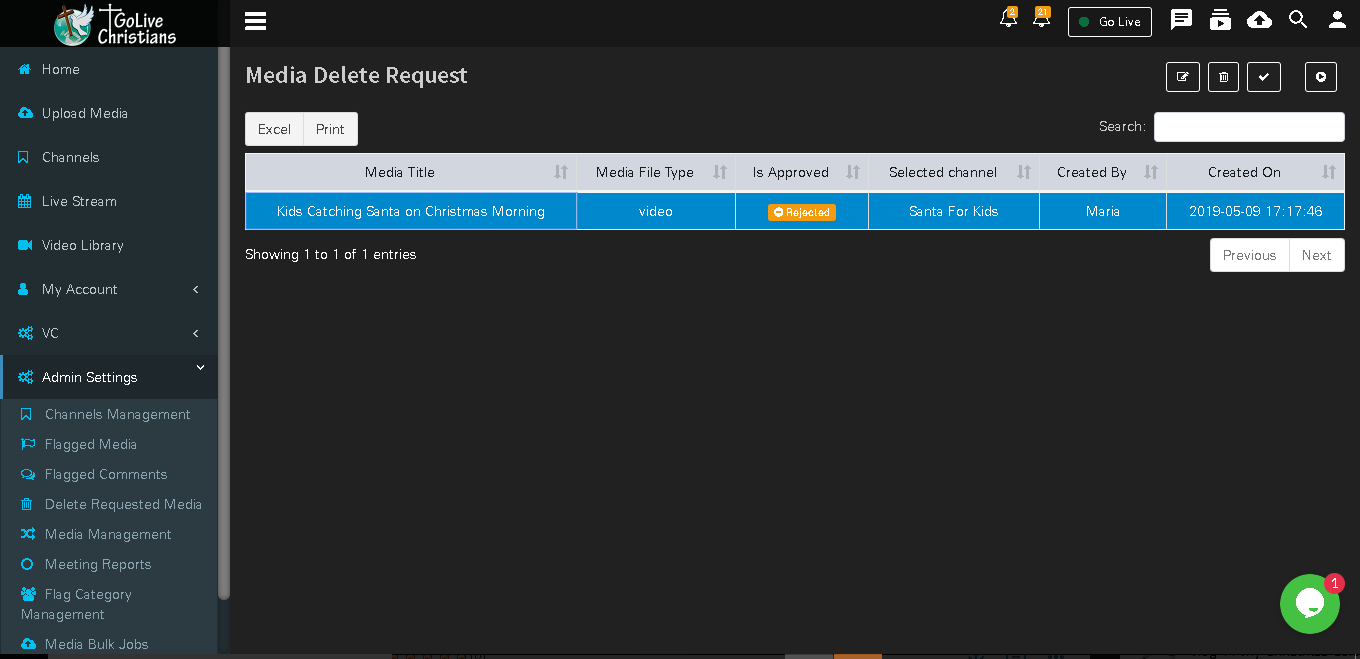This screenshot has height=659, width=1360.
Task: Open Media Bulk Jobs link
Action: [96, 644]
